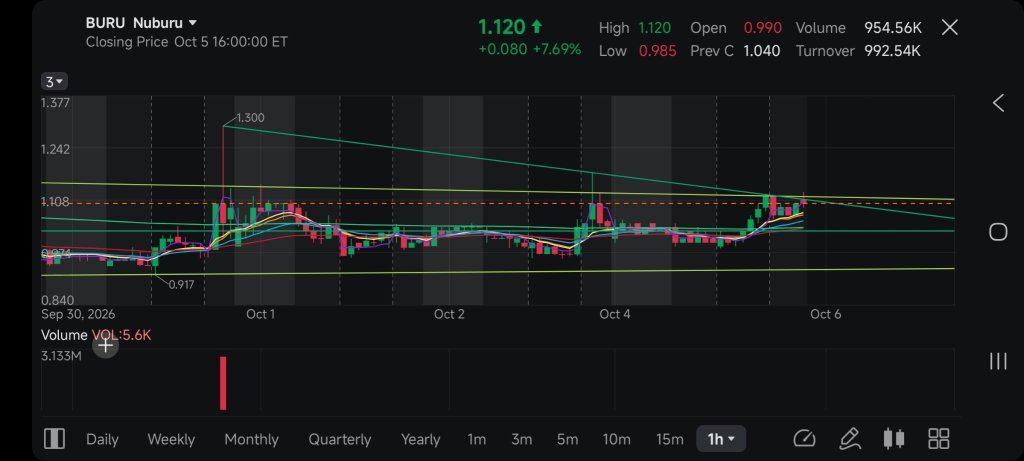Tap the Android home square button

pyautogui.click(x=998, y=232)
